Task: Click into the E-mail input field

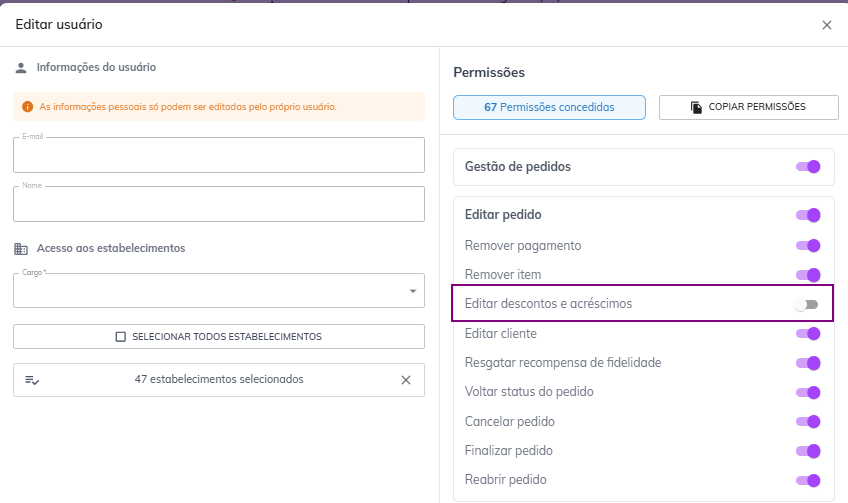Action: (218, 157)
